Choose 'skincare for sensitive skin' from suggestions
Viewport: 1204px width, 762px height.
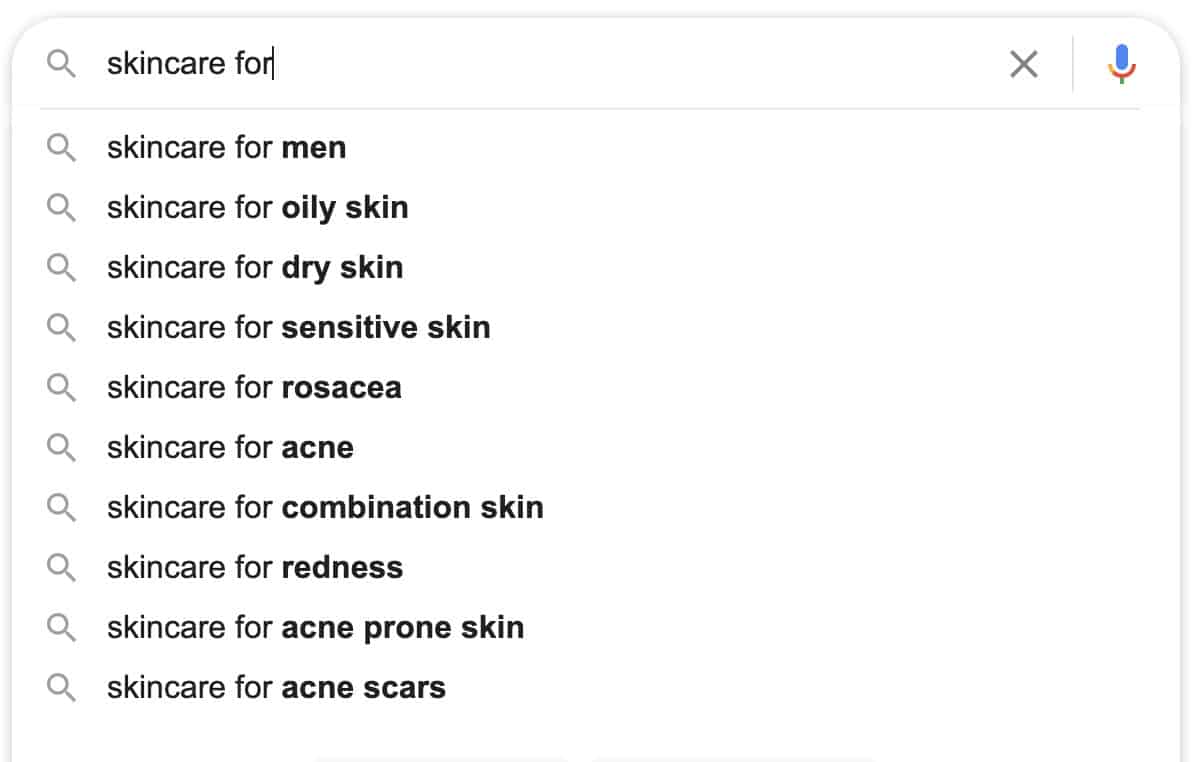(297, 327)
